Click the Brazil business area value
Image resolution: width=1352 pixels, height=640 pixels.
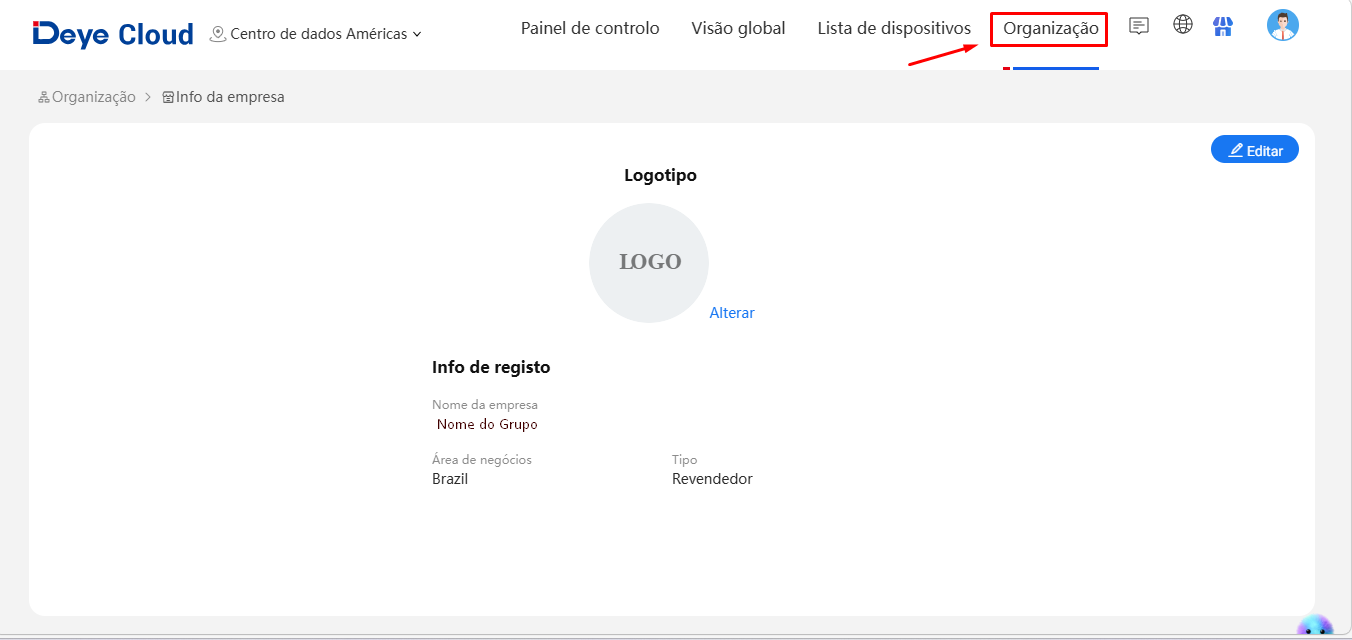tap(450, 479)
